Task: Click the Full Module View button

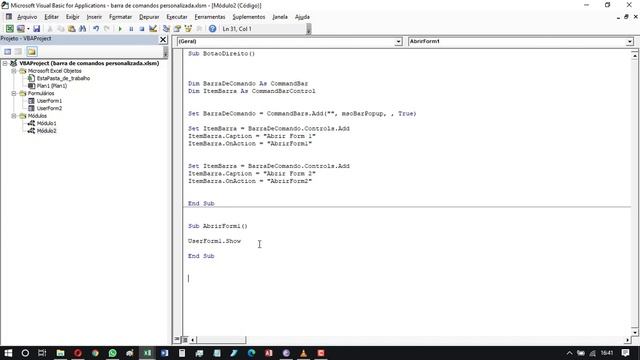Action: (x=185, y=340)
